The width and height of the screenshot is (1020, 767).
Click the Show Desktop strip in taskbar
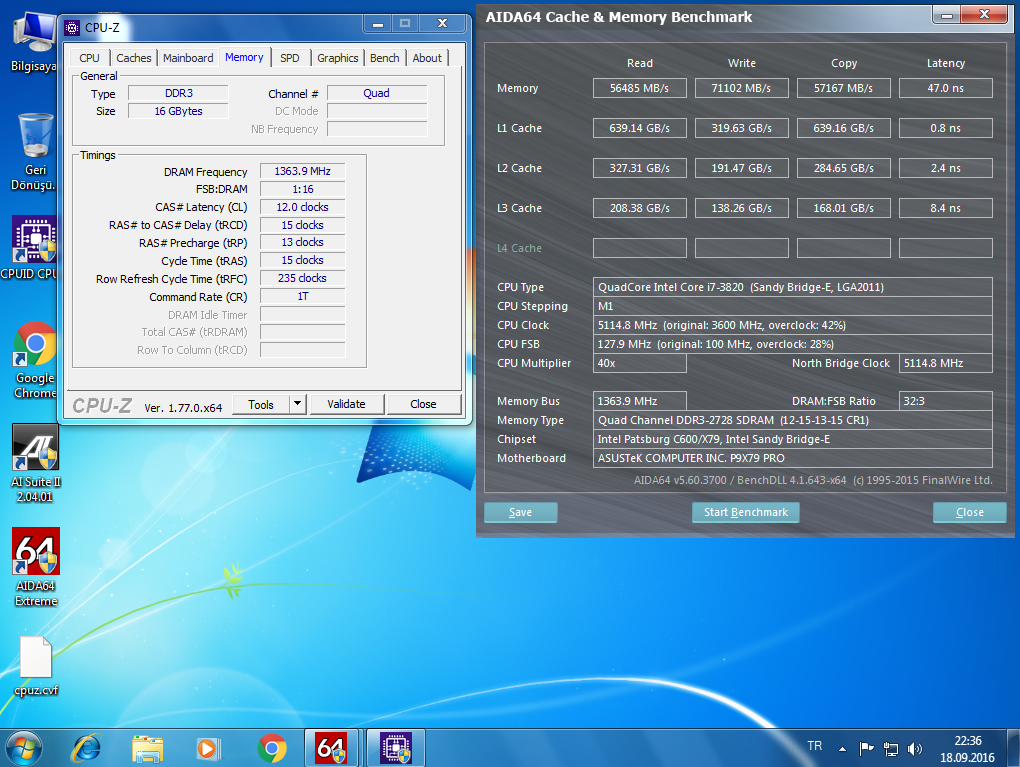coord(1013,748)
